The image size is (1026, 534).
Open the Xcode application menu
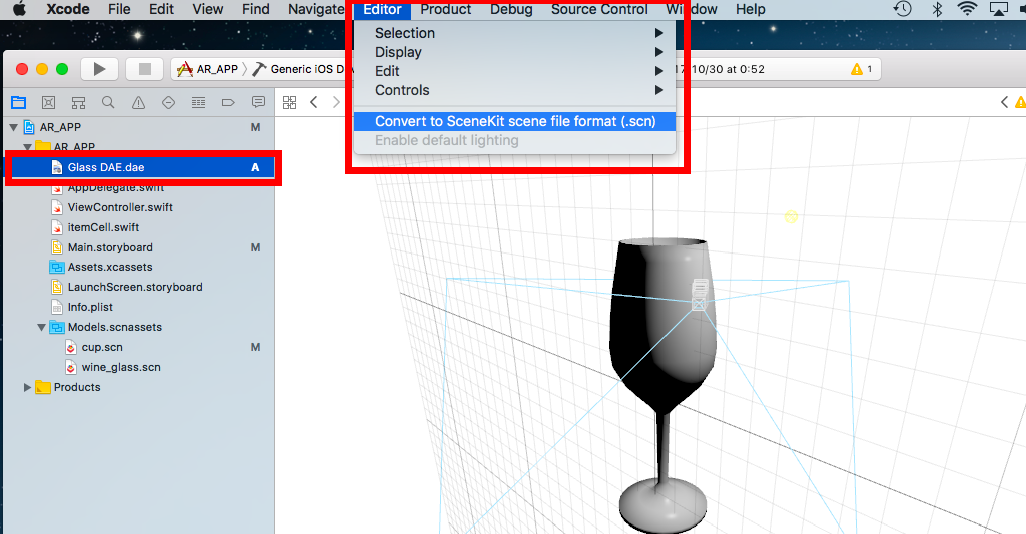67,9
